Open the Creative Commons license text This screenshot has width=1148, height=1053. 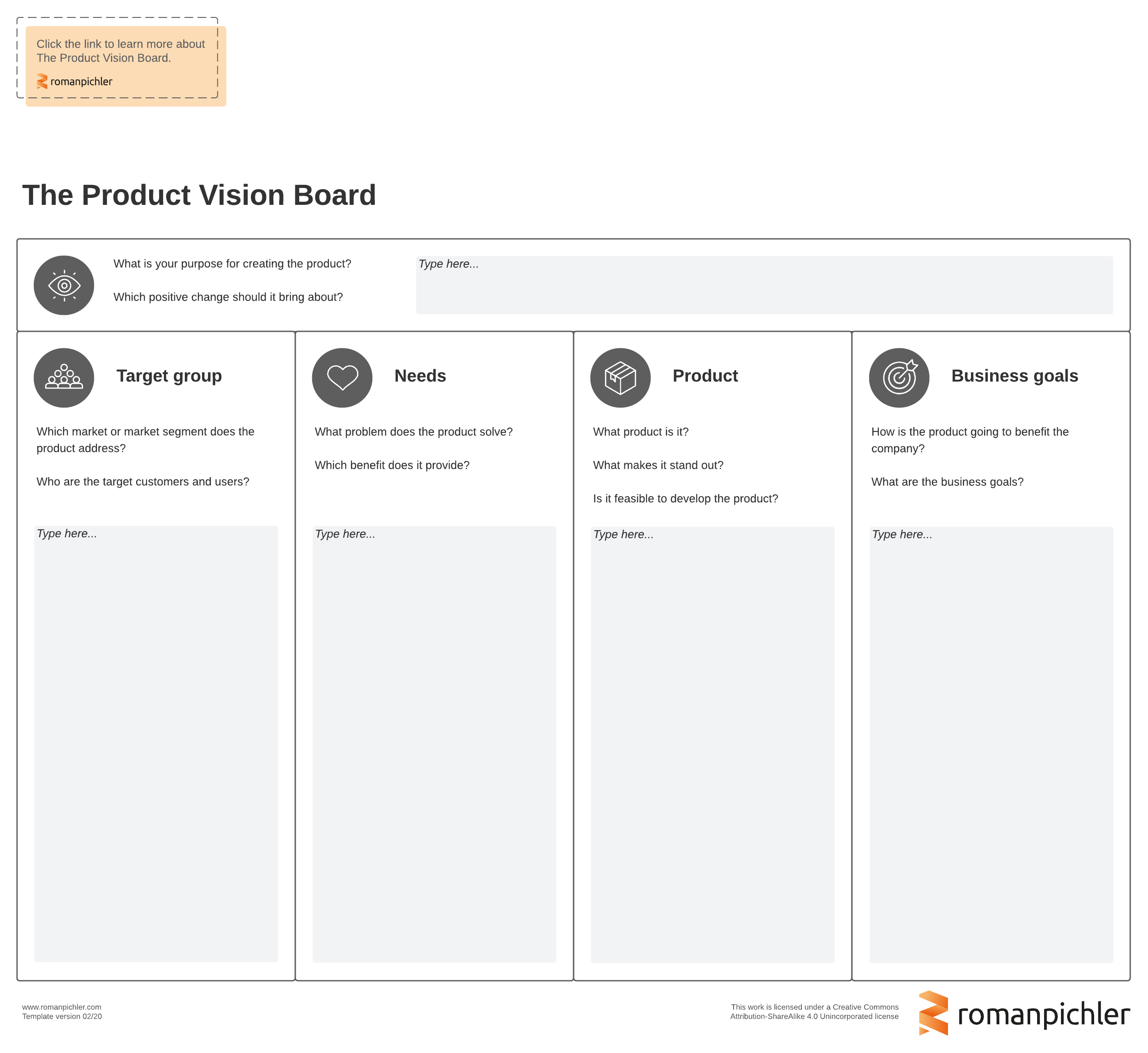(814, 1011)
